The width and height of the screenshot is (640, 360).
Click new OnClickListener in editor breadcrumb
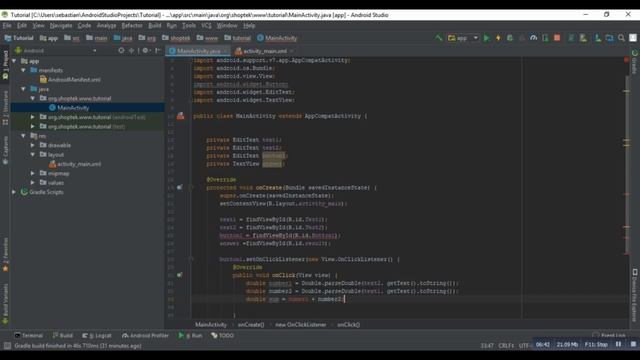(300, 325)
